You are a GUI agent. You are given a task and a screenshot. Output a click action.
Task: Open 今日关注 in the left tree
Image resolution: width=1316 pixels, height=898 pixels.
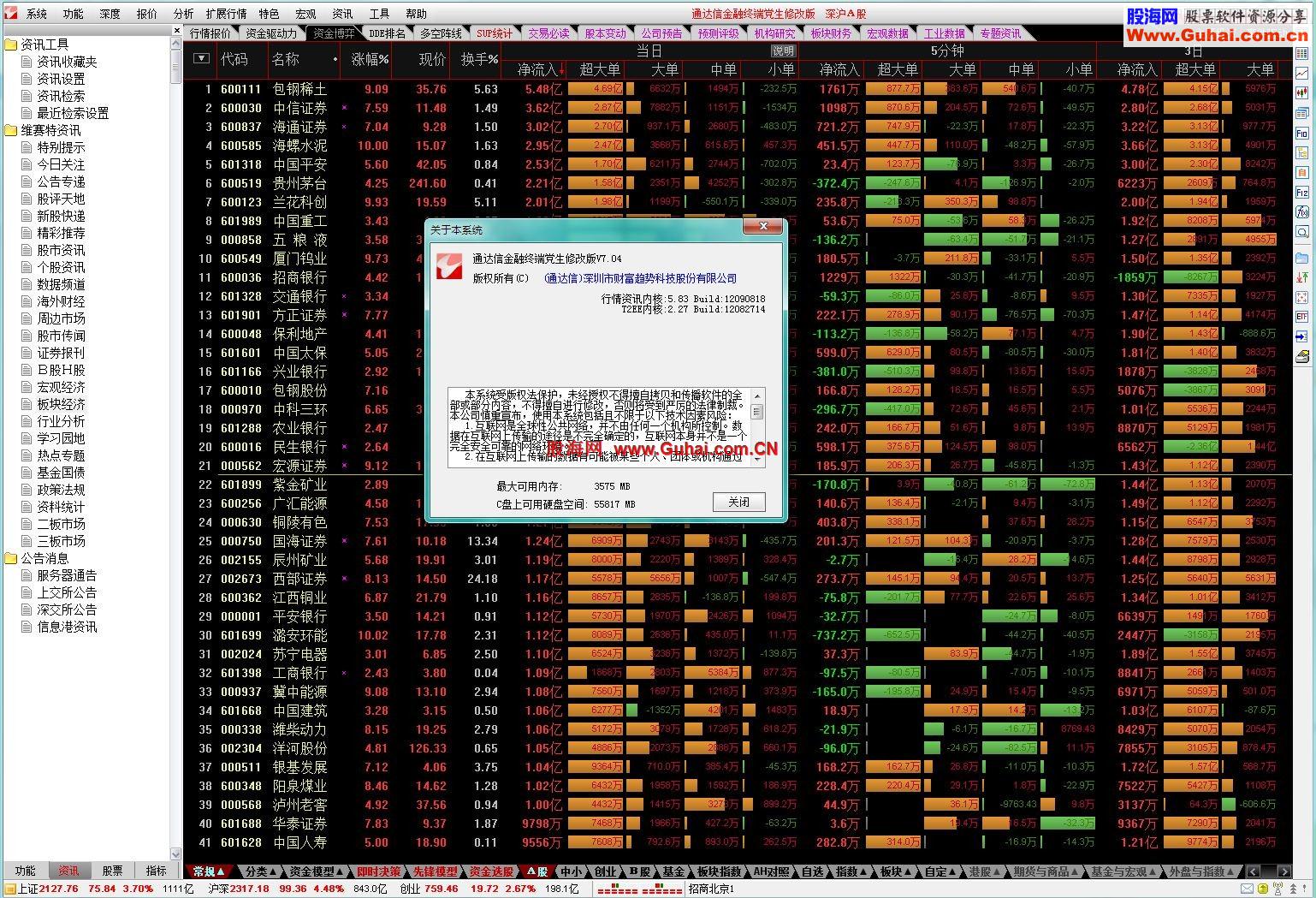[x=61, y=164]
